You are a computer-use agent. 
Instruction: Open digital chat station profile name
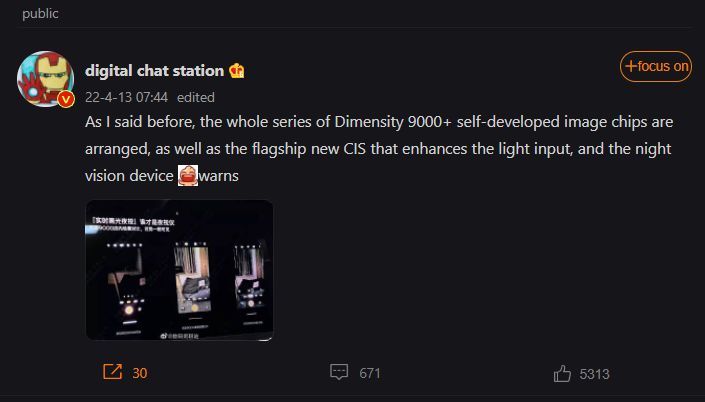pos(154,71)
